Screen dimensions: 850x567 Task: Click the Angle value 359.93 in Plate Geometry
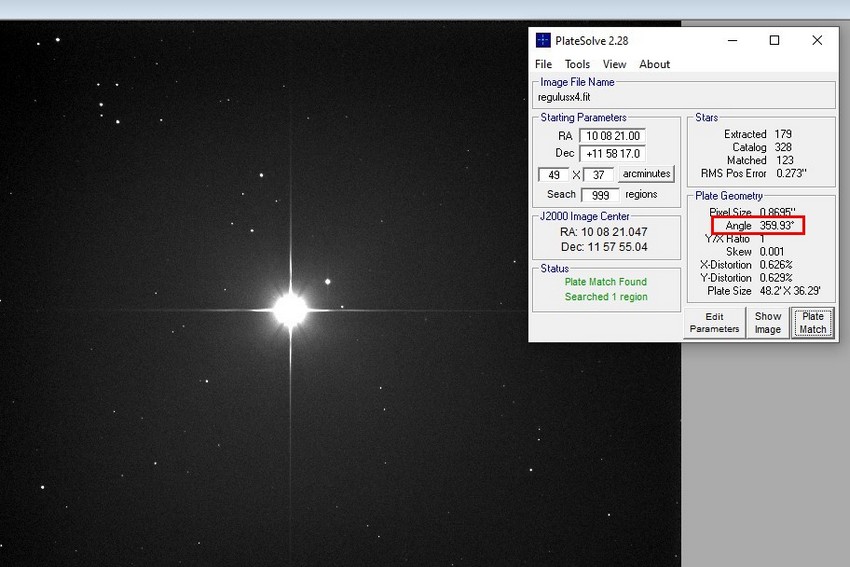pyautogui.click(x=776, y=226)
